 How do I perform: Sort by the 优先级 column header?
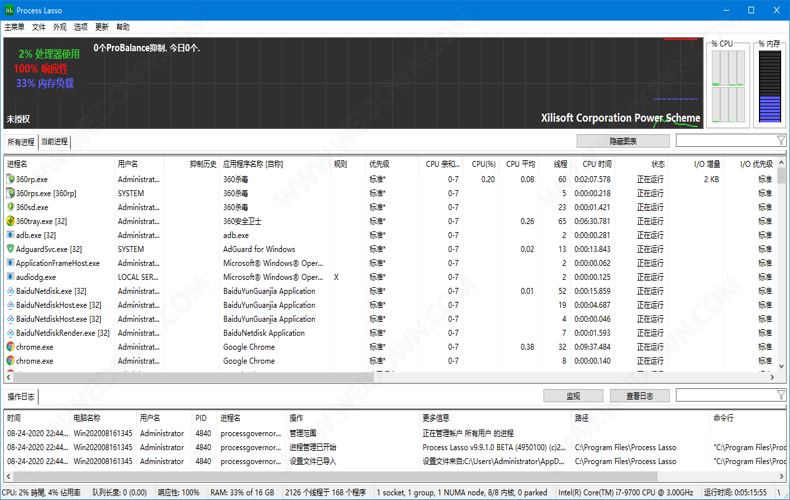click(x=392, y=164)
